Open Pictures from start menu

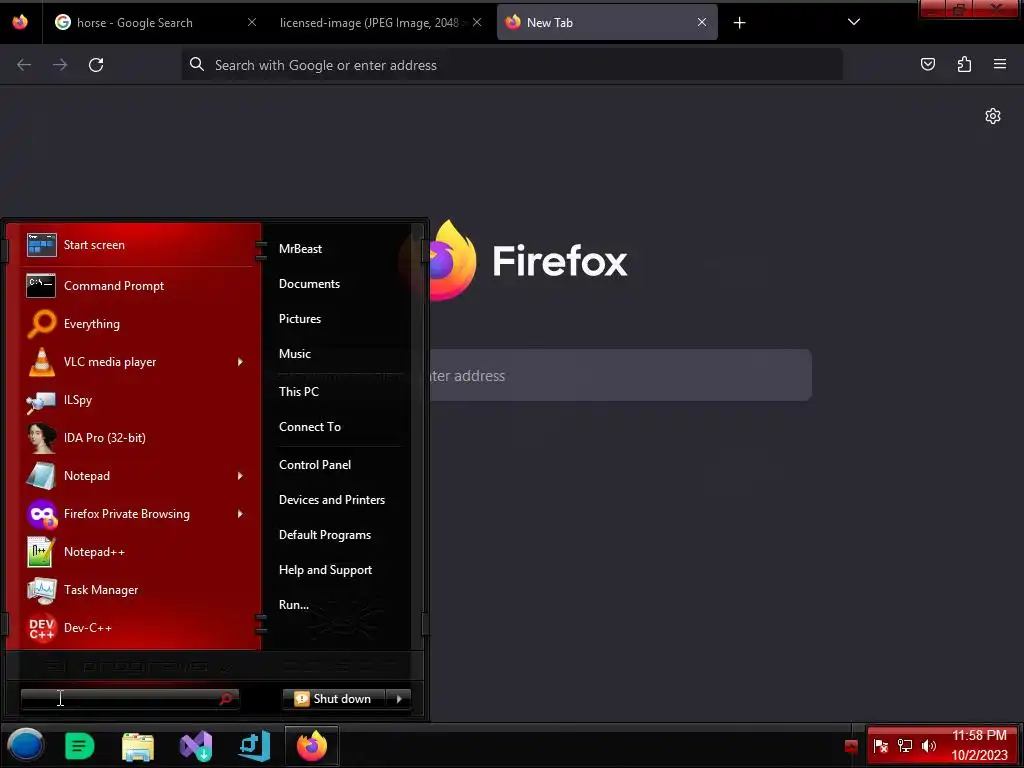(x=300, y=319)
